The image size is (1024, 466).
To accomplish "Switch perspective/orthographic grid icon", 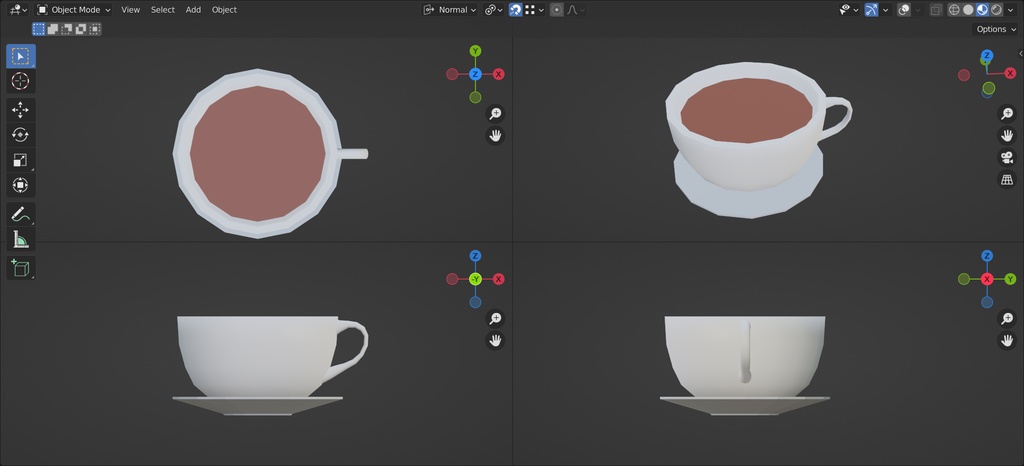I will 1007,179.
